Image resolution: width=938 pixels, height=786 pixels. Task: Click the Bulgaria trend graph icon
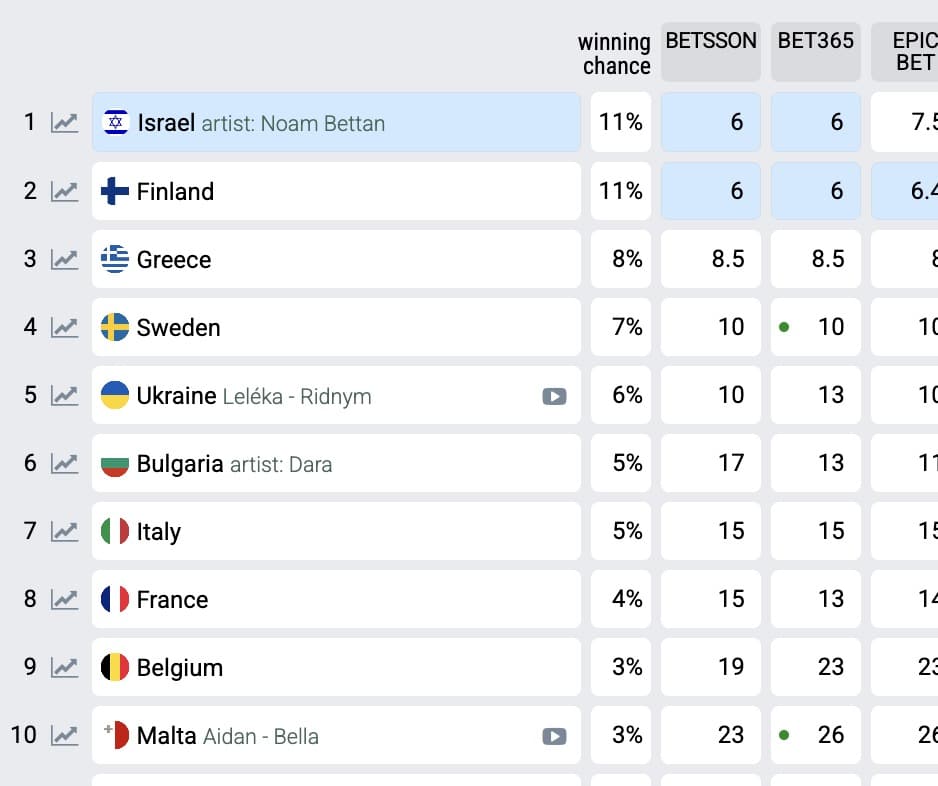pyautogui.click(x=65, y=463)
